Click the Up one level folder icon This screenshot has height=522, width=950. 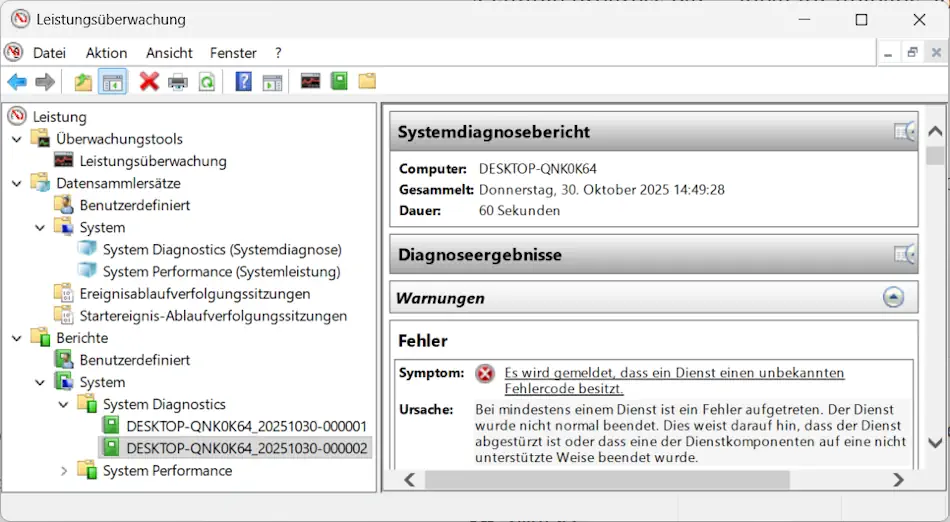pyautogui.click(x=83, y=82)
